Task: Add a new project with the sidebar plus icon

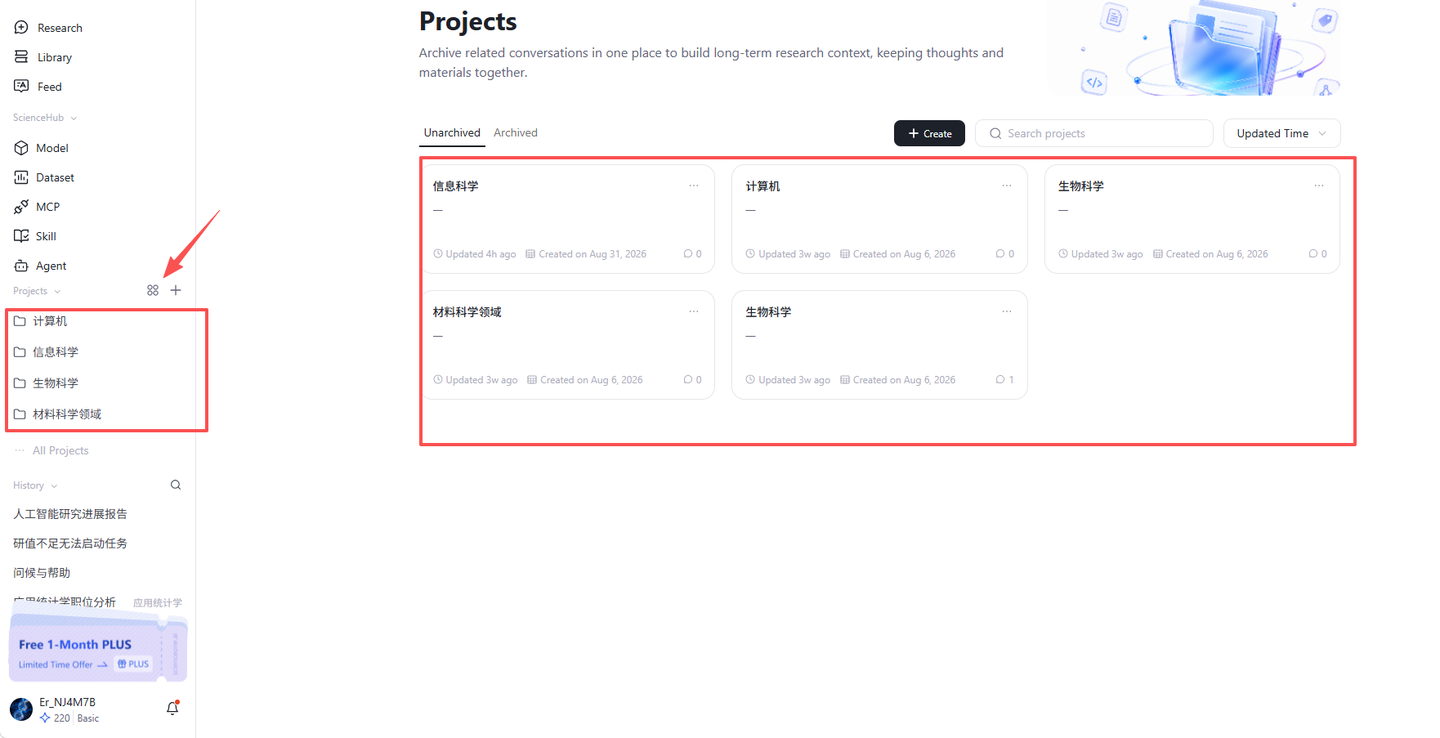Action: (176, 290)
